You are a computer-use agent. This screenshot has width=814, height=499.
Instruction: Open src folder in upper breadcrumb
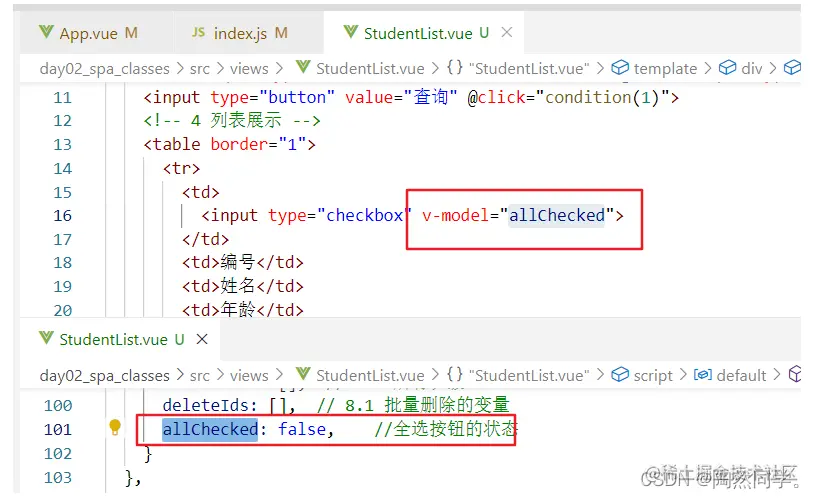point(200,69)
